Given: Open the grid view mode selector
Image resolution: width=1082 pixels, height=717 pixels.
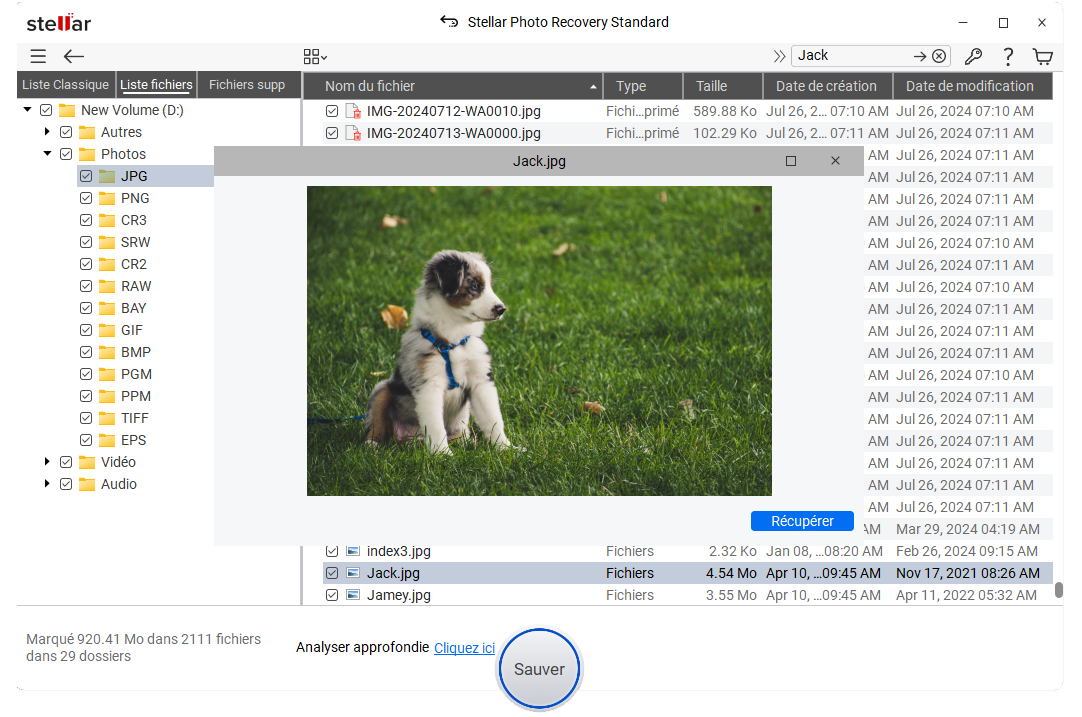Looking at the screenshot, I should [x=315, y=57].
